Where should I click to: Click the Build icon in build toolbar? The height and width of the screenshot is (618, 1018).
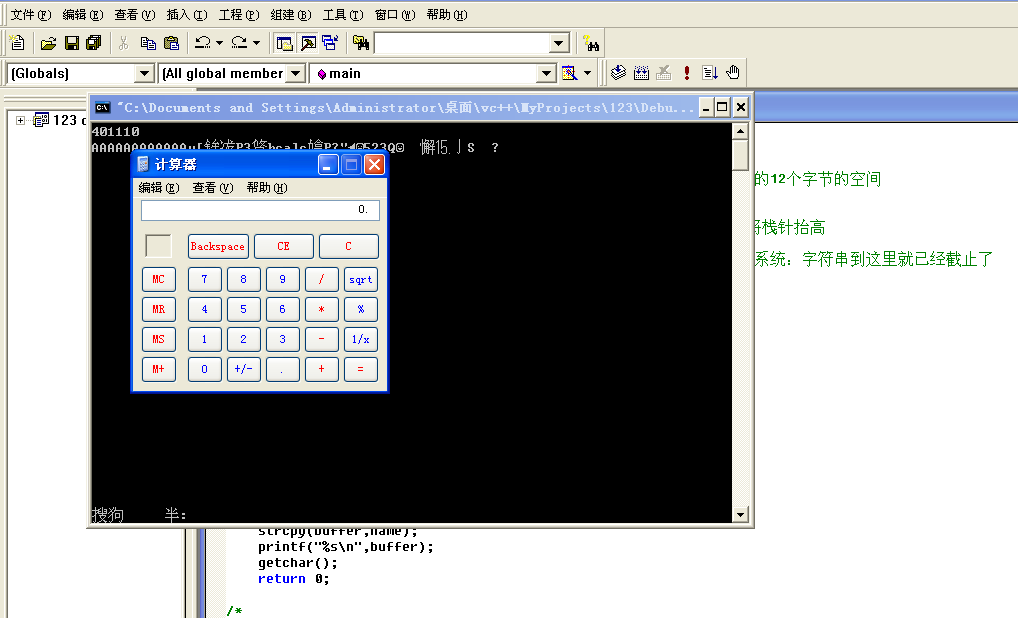click(641, 73)
